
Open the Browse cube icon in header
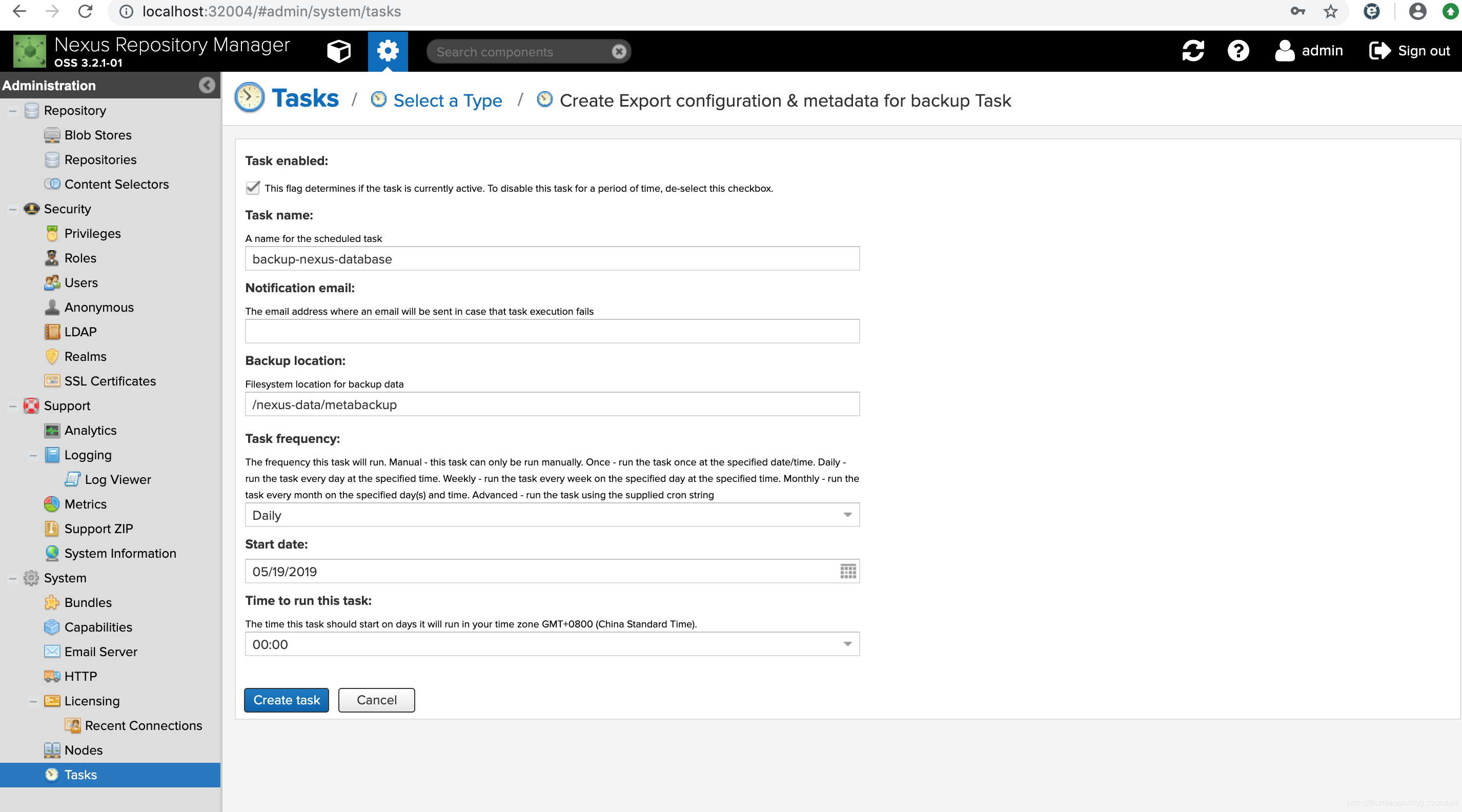(x=339, y=51)
